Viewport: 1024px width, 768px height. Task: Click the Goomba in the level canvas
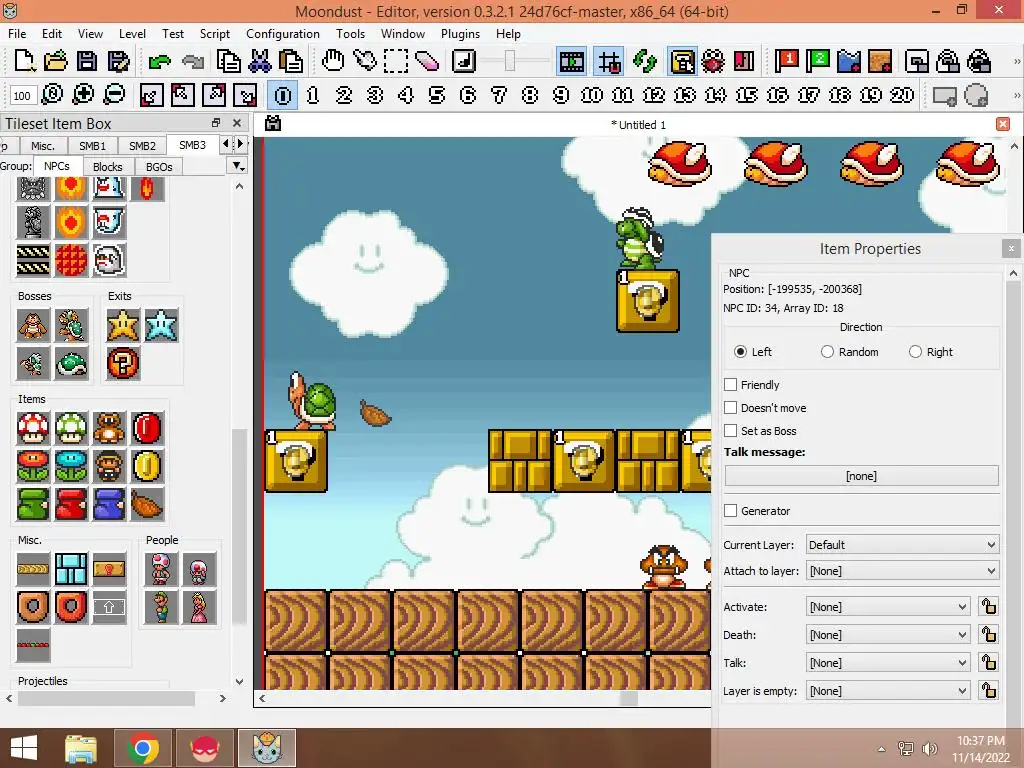click(x=664, y=567)
